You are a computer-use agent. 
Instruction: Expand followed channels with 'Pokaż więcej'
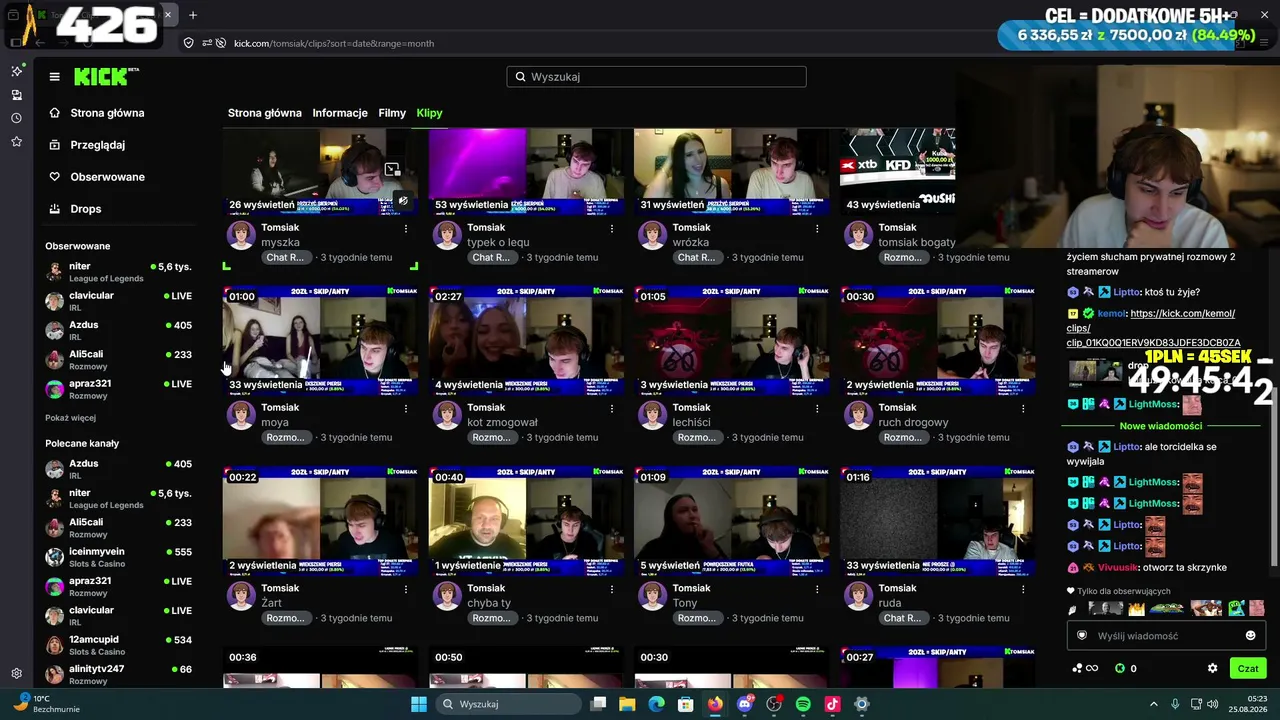[x=70, y=418]
